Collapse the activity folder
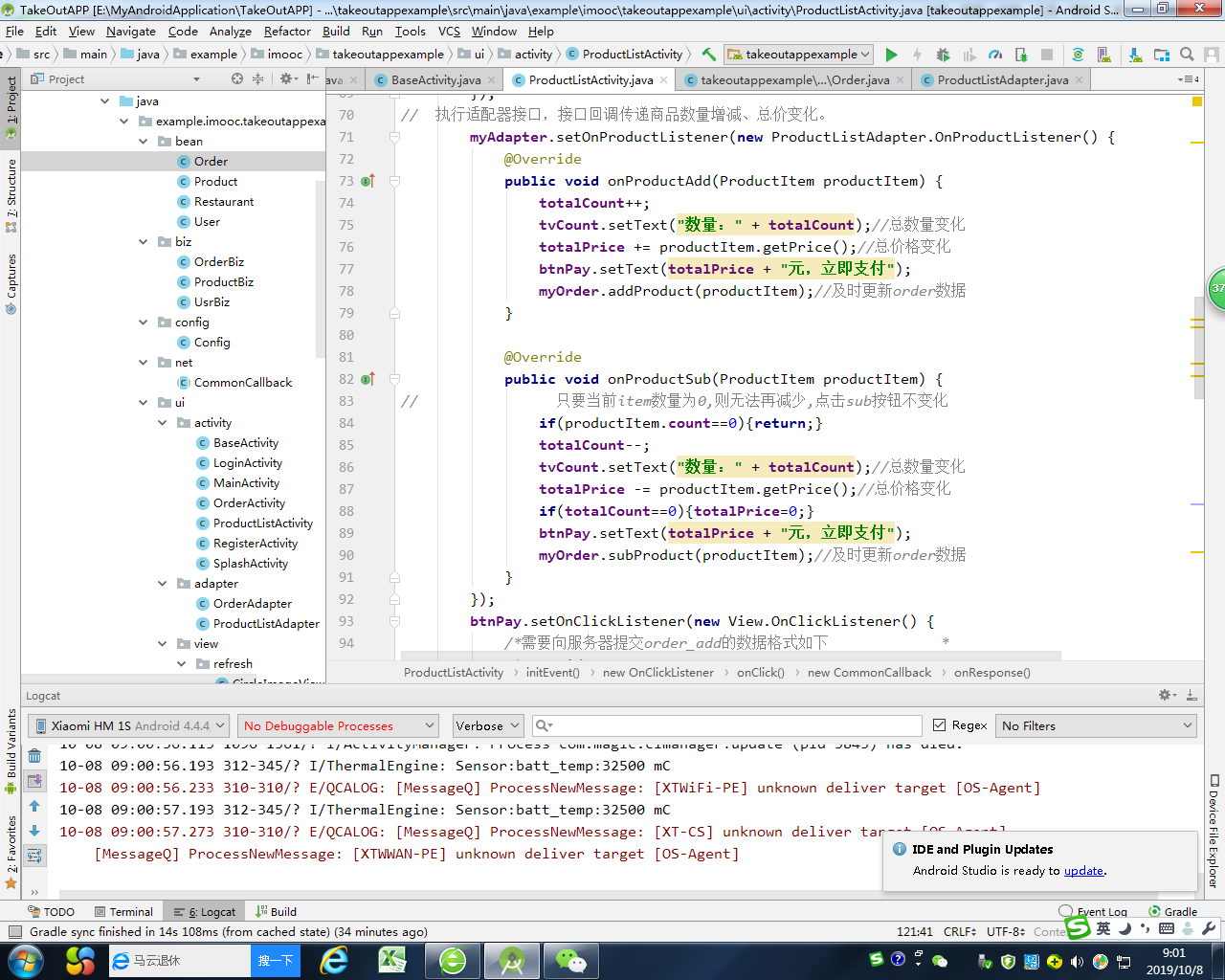The height and width of the screenshot is (980, 1225). click(x=162, y=423)
